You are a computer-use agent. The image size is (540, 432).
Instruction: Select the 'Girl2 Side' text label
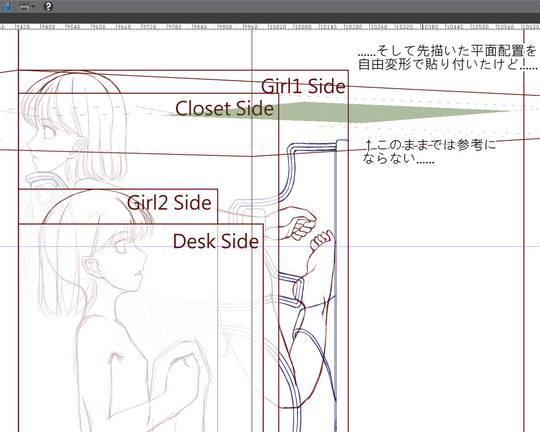tap(169, 203)
